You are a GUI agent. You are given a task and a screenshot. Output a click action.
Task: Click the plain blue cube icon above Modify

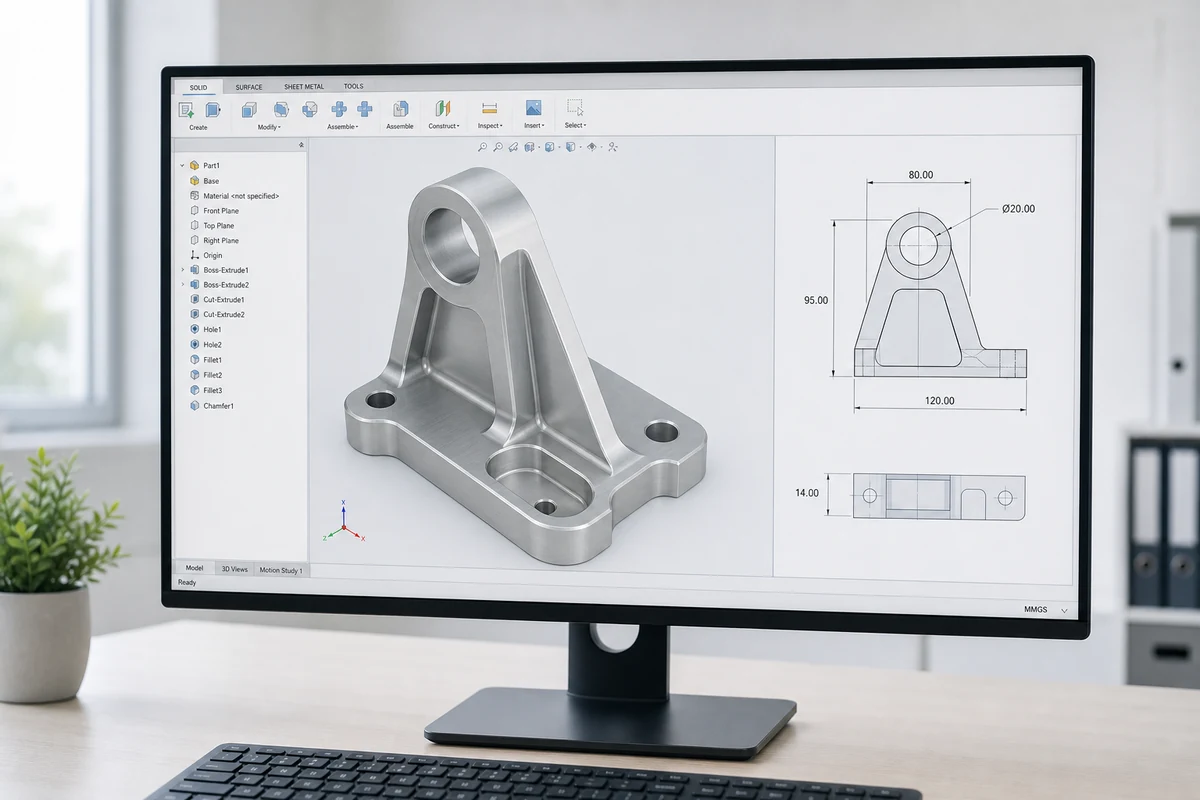249,109
